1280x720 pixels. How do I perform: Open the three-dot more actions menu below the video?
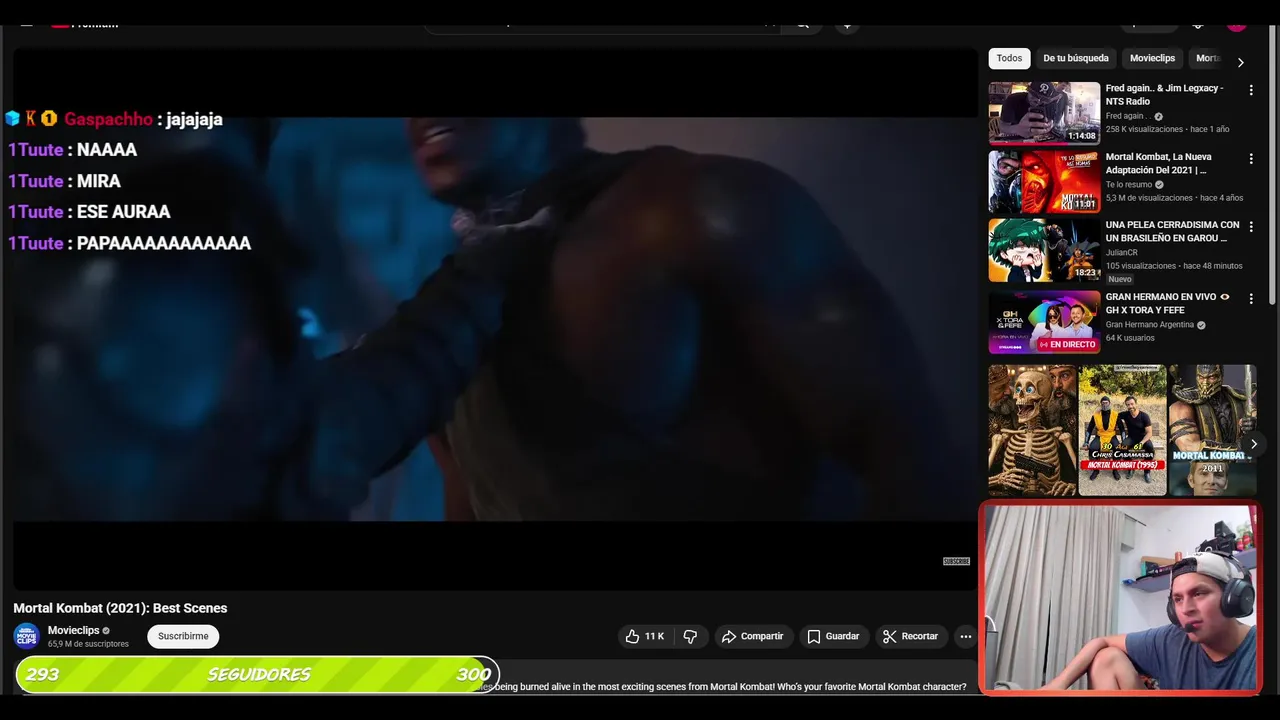pos(965,636)
